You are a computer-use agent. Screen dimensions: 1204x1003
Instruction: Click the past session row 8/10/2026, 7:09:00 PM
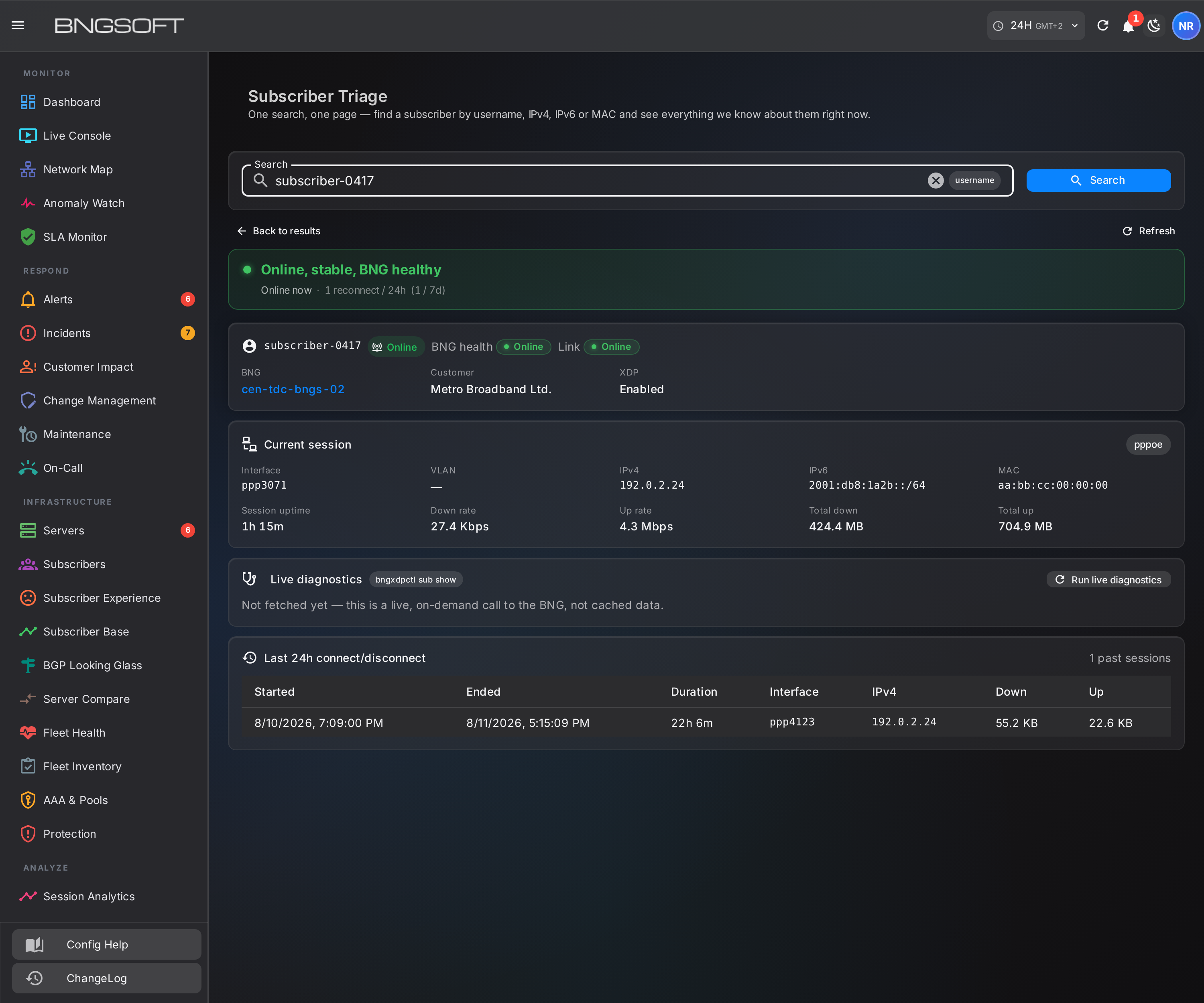click(x=706, y=723)
